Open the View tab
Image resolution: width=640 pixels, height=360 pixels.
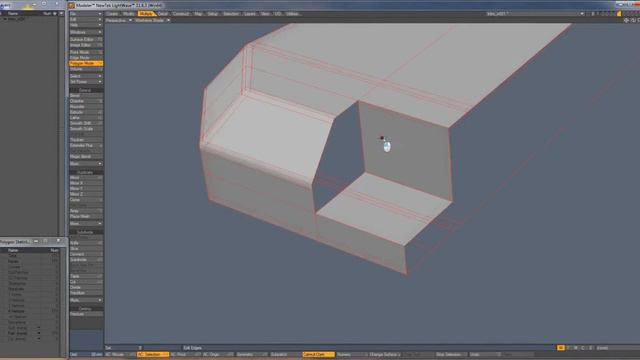(x=265, y=14)
